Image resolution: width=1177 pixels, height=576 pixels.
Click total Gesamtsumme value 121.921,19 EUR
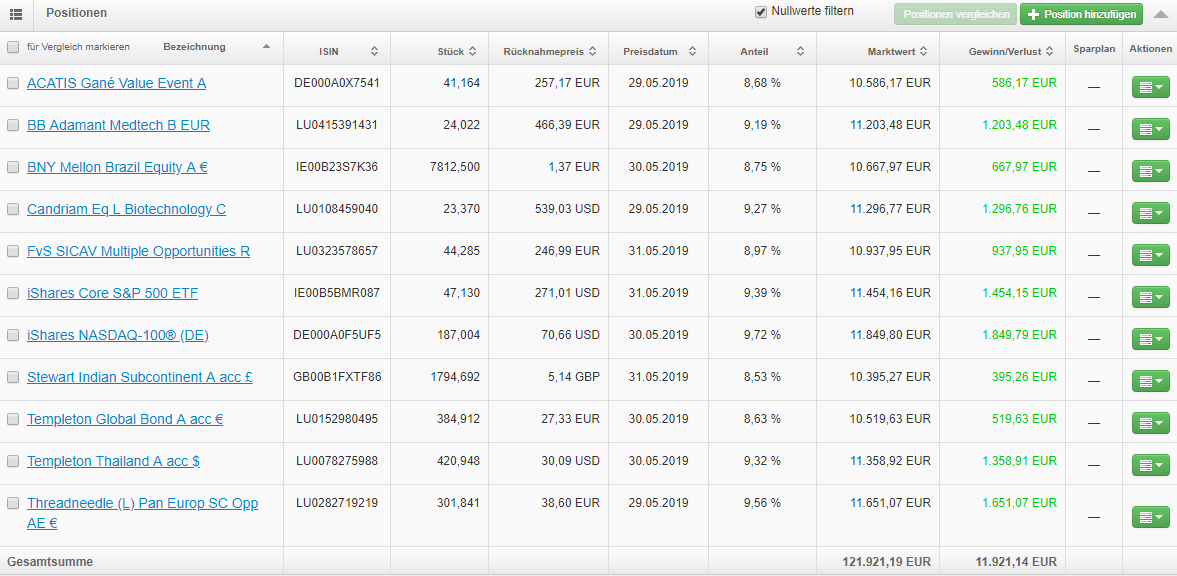point(887,561)
